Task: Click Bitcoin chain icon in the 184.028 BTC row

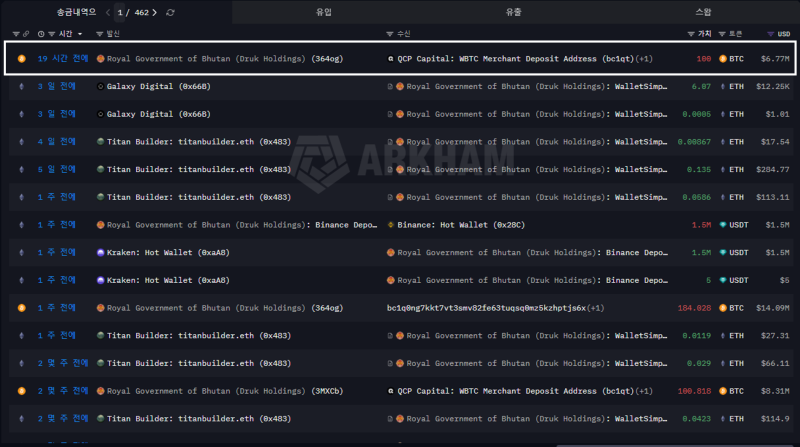Action: click(21, 308)
